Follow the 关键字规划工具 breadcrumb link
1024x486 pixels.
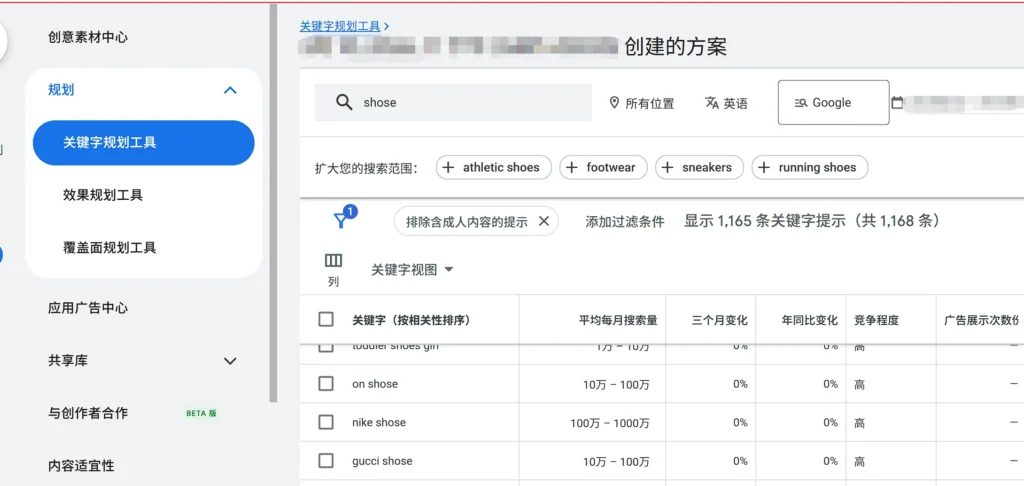point(340,26)
